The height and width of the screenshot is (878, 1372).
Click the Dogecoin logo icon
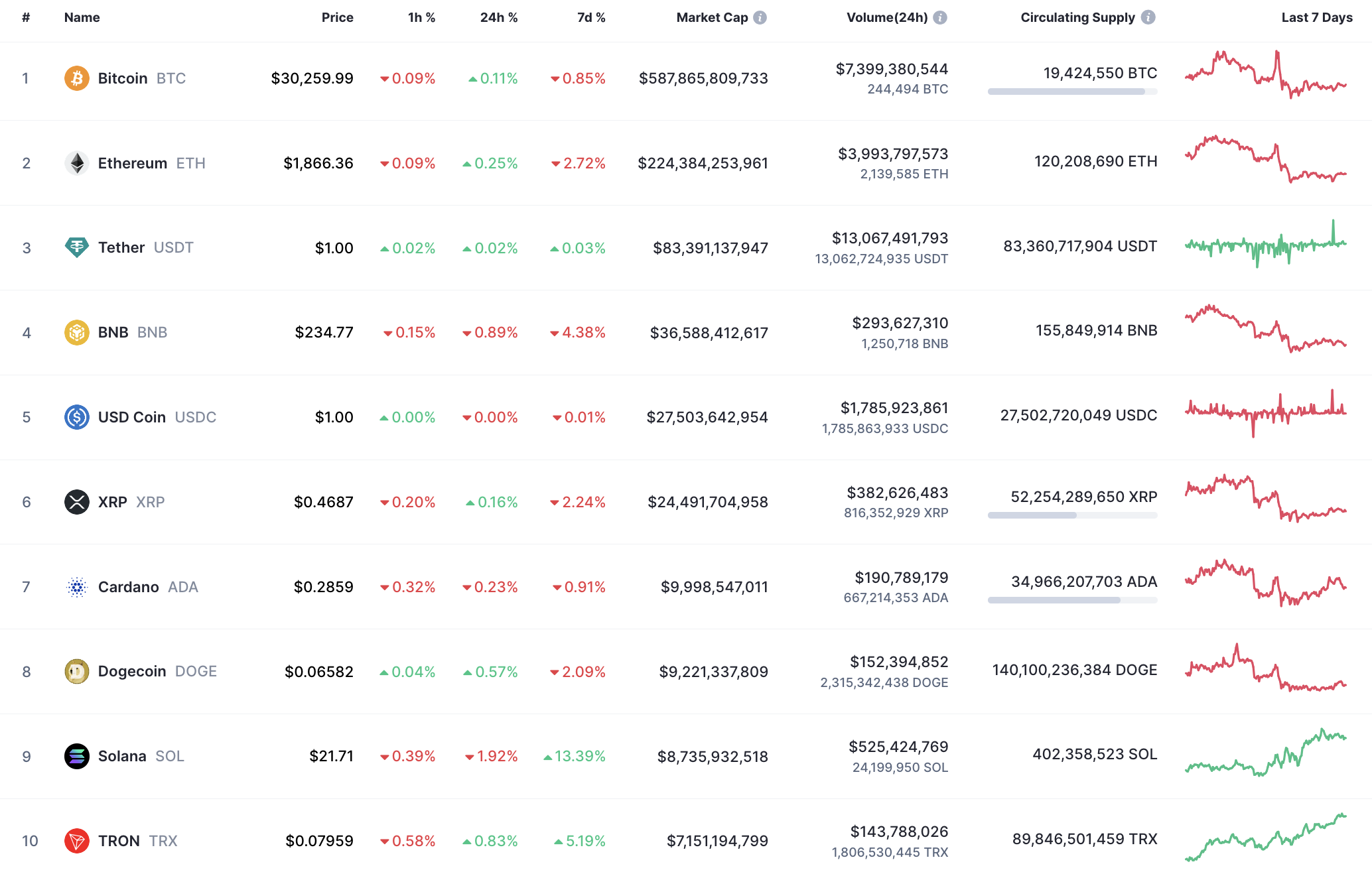[77, 671]
